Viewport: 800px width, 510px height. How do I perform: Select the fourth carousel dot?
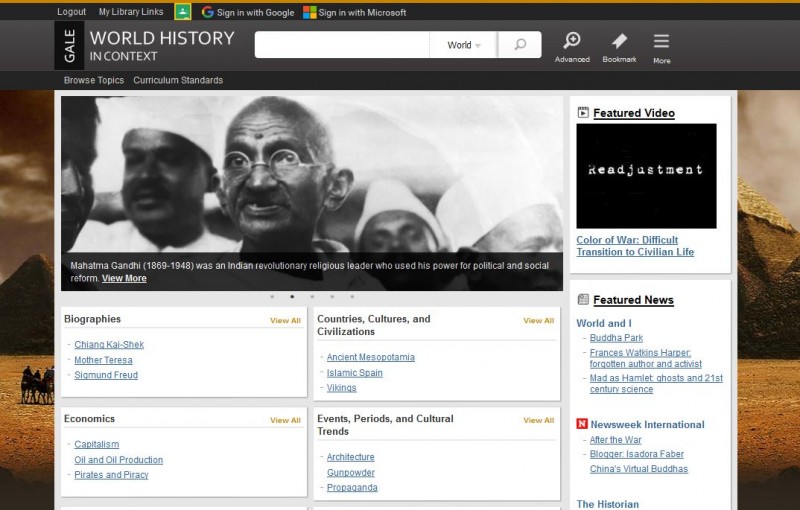pos(332,296)
